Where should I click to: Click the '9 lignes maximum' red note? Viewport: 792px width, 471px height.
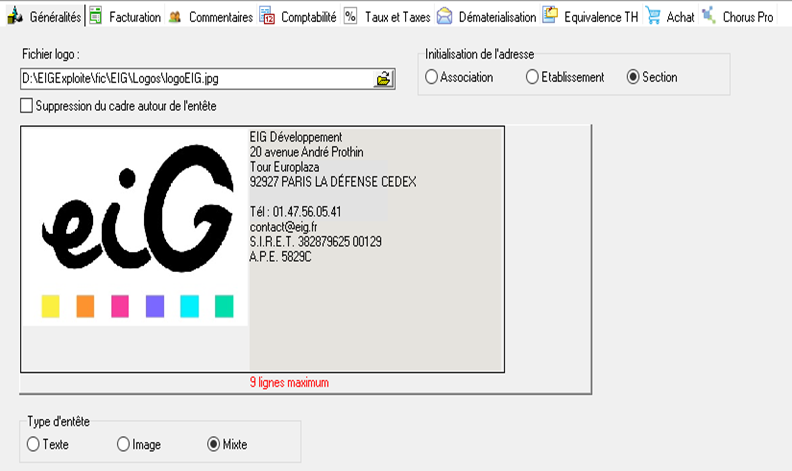(x=289, y=383)
